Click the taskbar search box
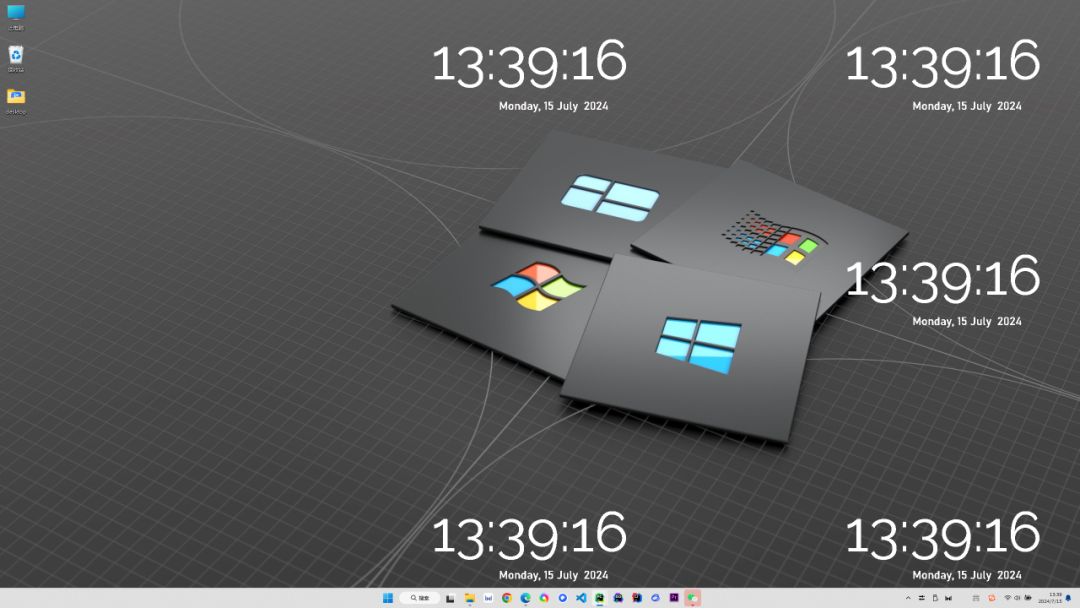This screenshot has width=1080, height=608. coord(419,598)
